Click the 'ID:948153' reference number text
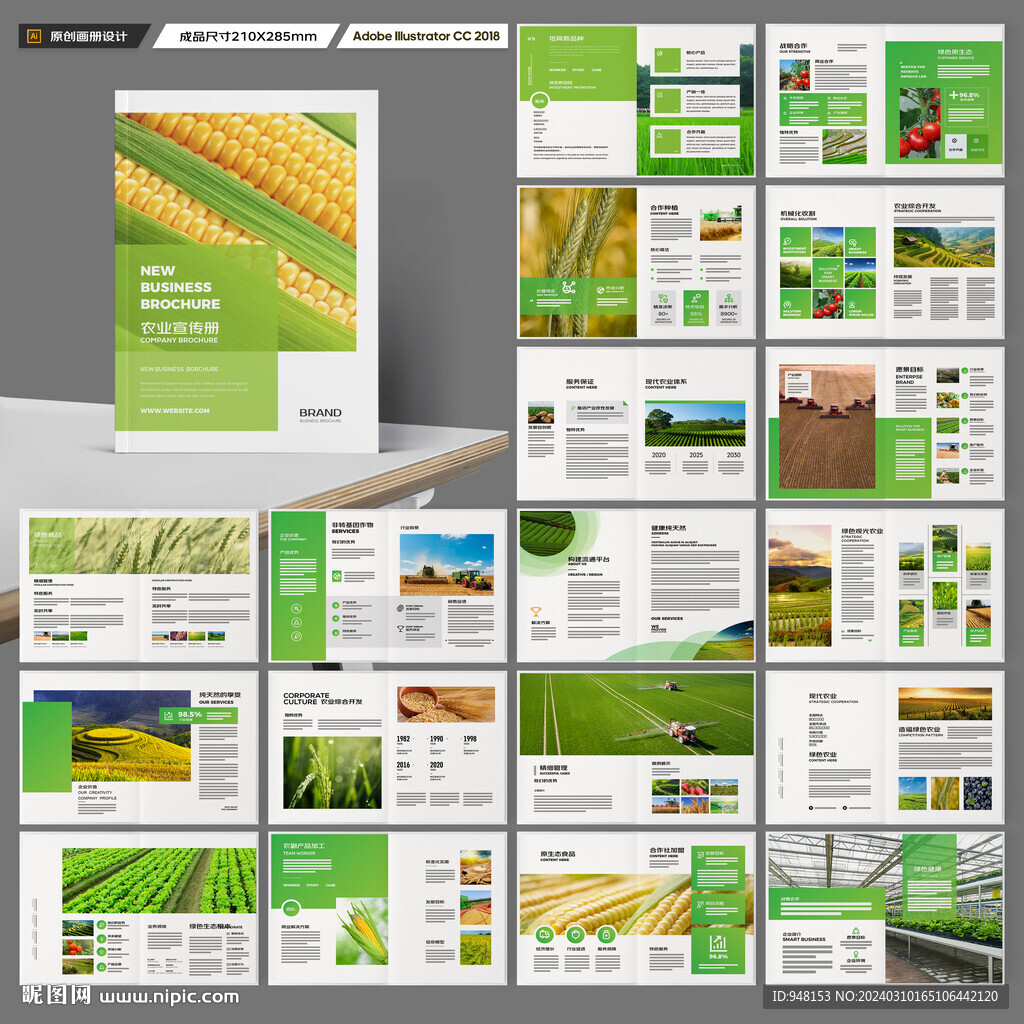The width and height of the screenshot is (1024, 1024). click(x=801, y=997)
